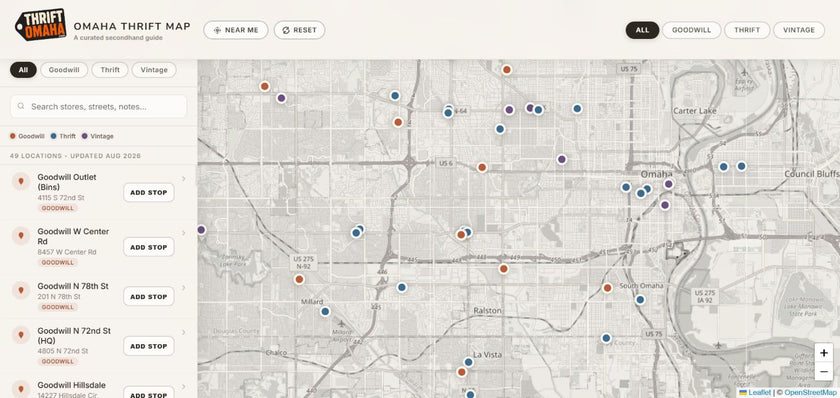Click orange marker at top map edge
The height and width of the screenshot is (398, 840).
pyautogui.click(x=506, y=70)
